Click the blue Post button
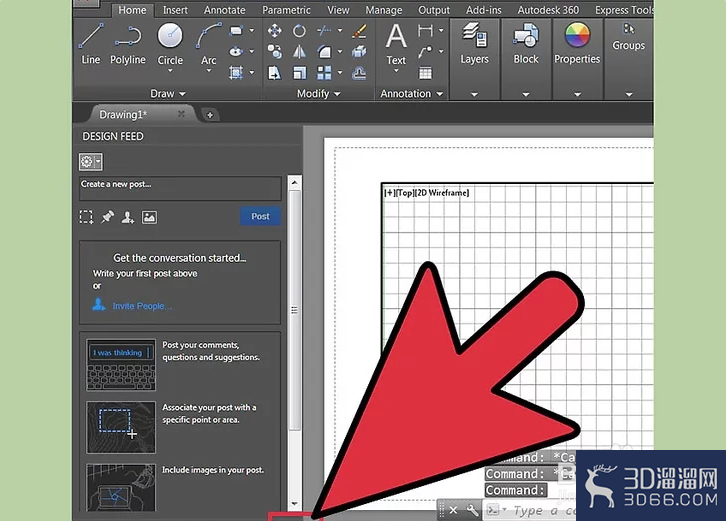 pos(260,216)
